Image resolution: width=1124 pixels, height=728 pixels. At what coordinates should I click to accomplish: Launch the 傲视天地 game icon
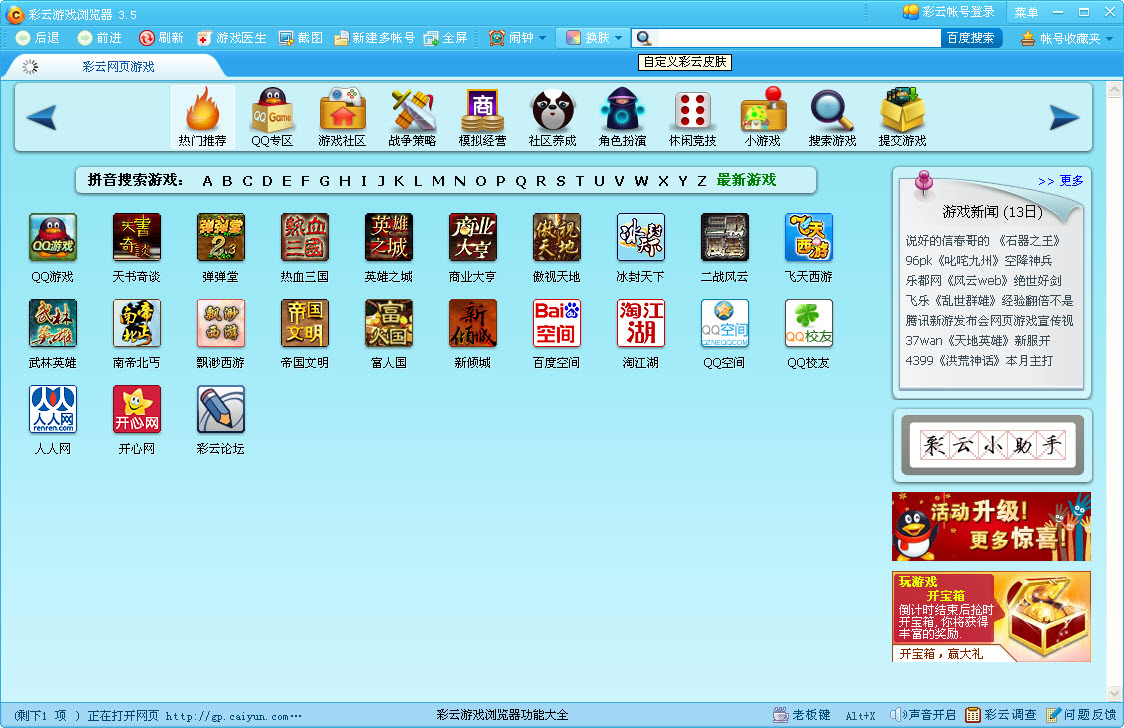(557, 237)
